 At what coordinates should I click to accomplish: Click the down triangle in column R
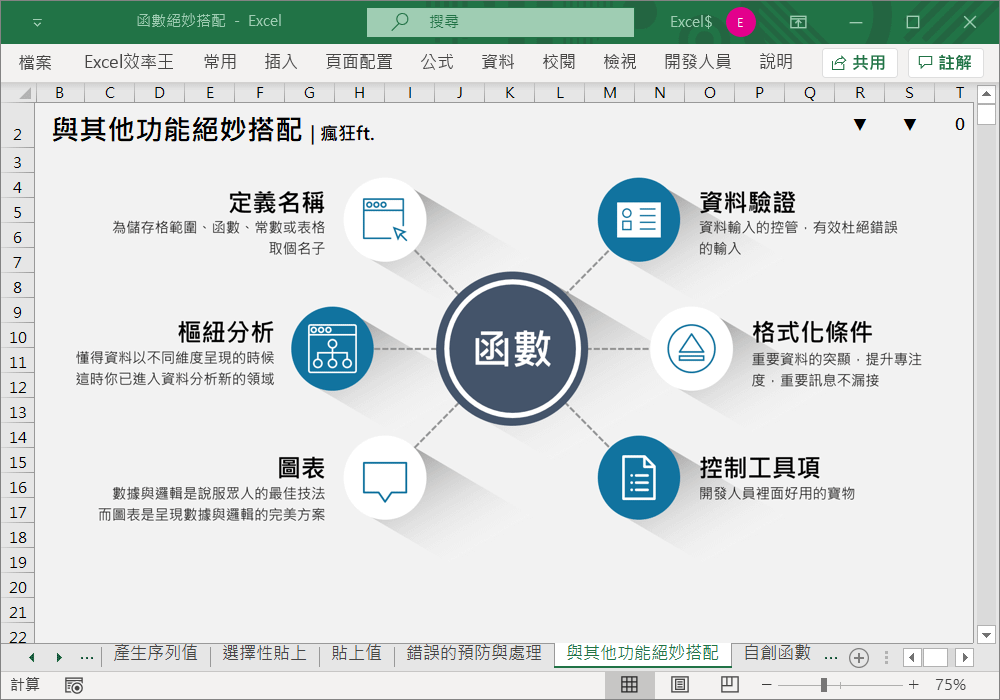point(859,125)
